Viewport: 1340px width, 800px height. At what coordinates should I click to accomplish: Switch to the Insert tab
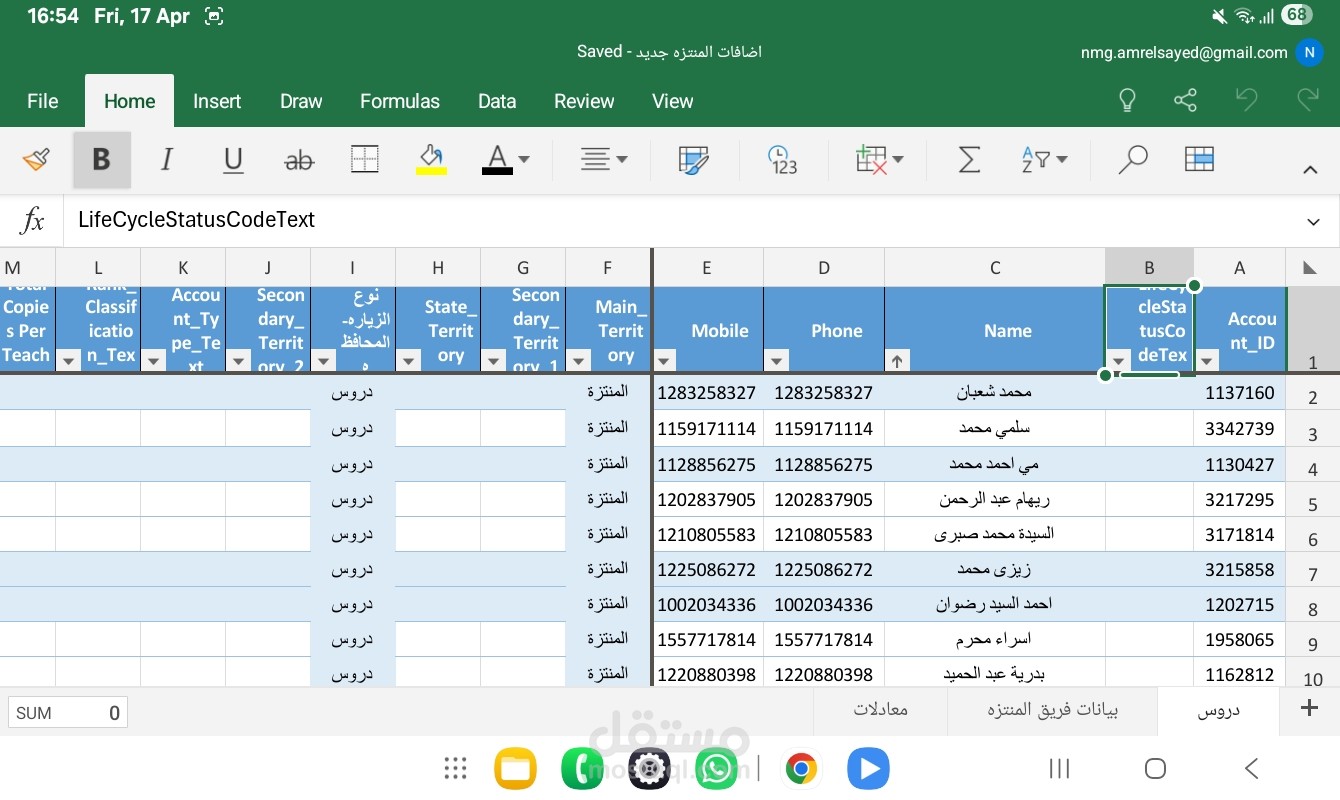(217, 101)
